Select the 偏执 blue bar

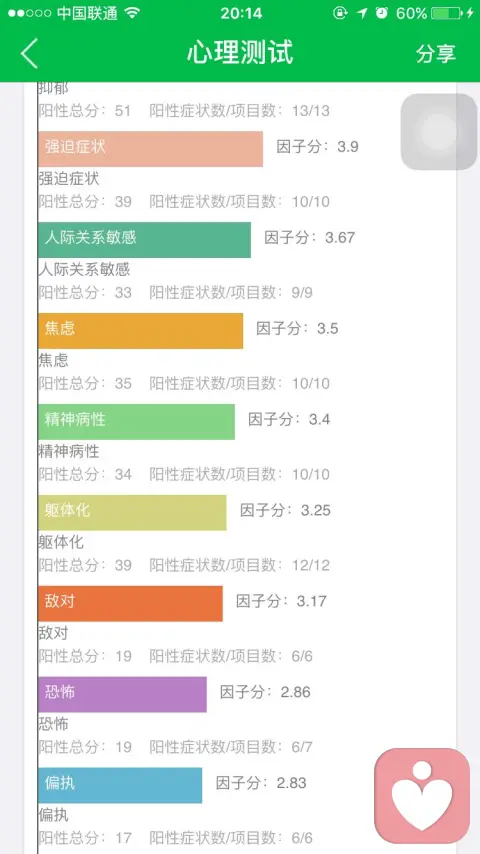pos(120,785)
